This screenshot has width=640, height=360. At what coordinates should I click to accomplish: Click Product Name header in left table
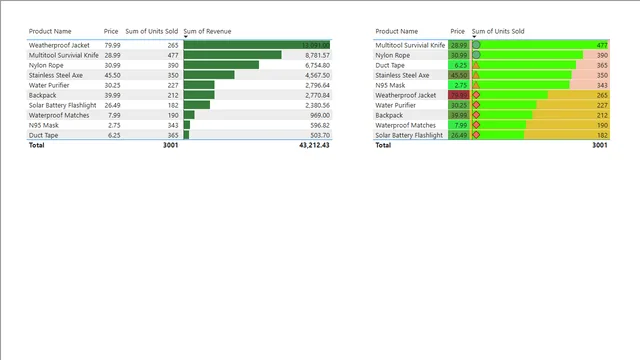point(50,31)
